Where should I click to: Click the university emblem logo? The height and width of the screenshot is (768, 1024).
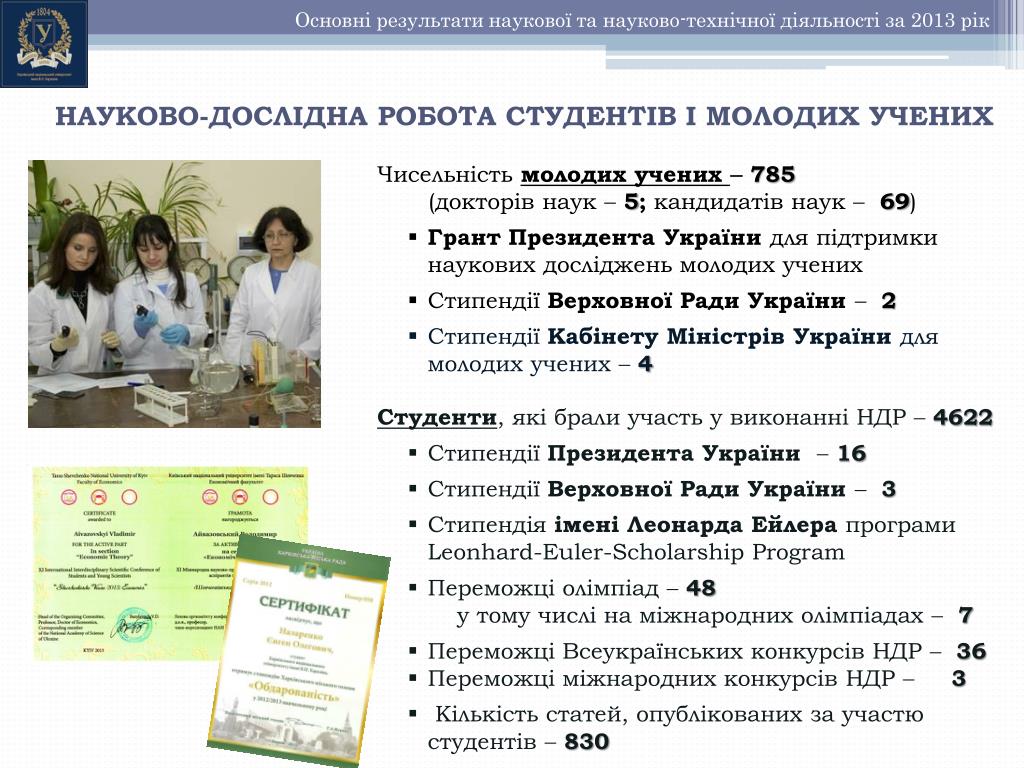point(44,44)
